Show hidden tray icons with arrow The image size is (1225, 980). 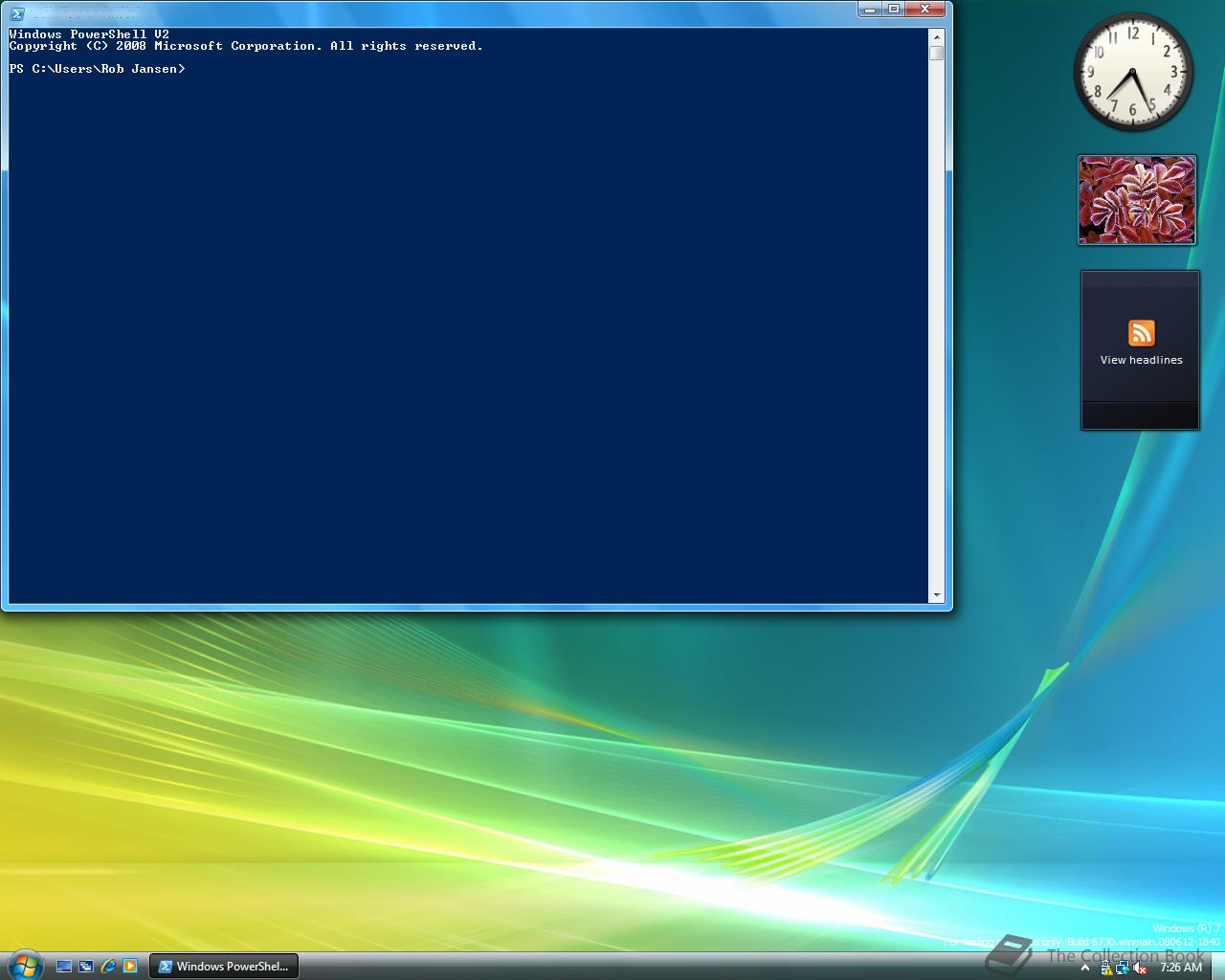(1085, 968)
